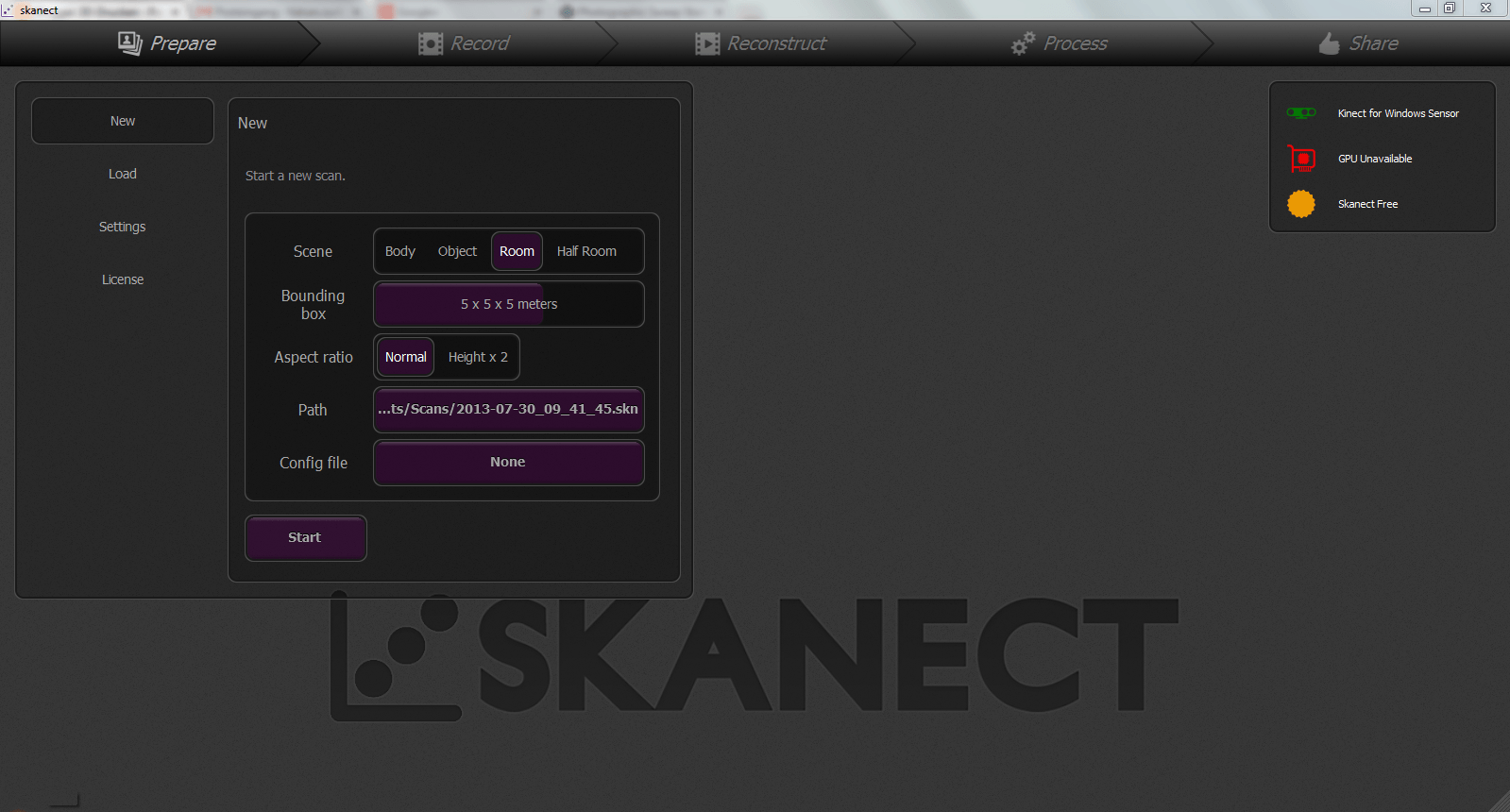Set aspect ratio to Normal
The image size is (1510, 812).
406,357
